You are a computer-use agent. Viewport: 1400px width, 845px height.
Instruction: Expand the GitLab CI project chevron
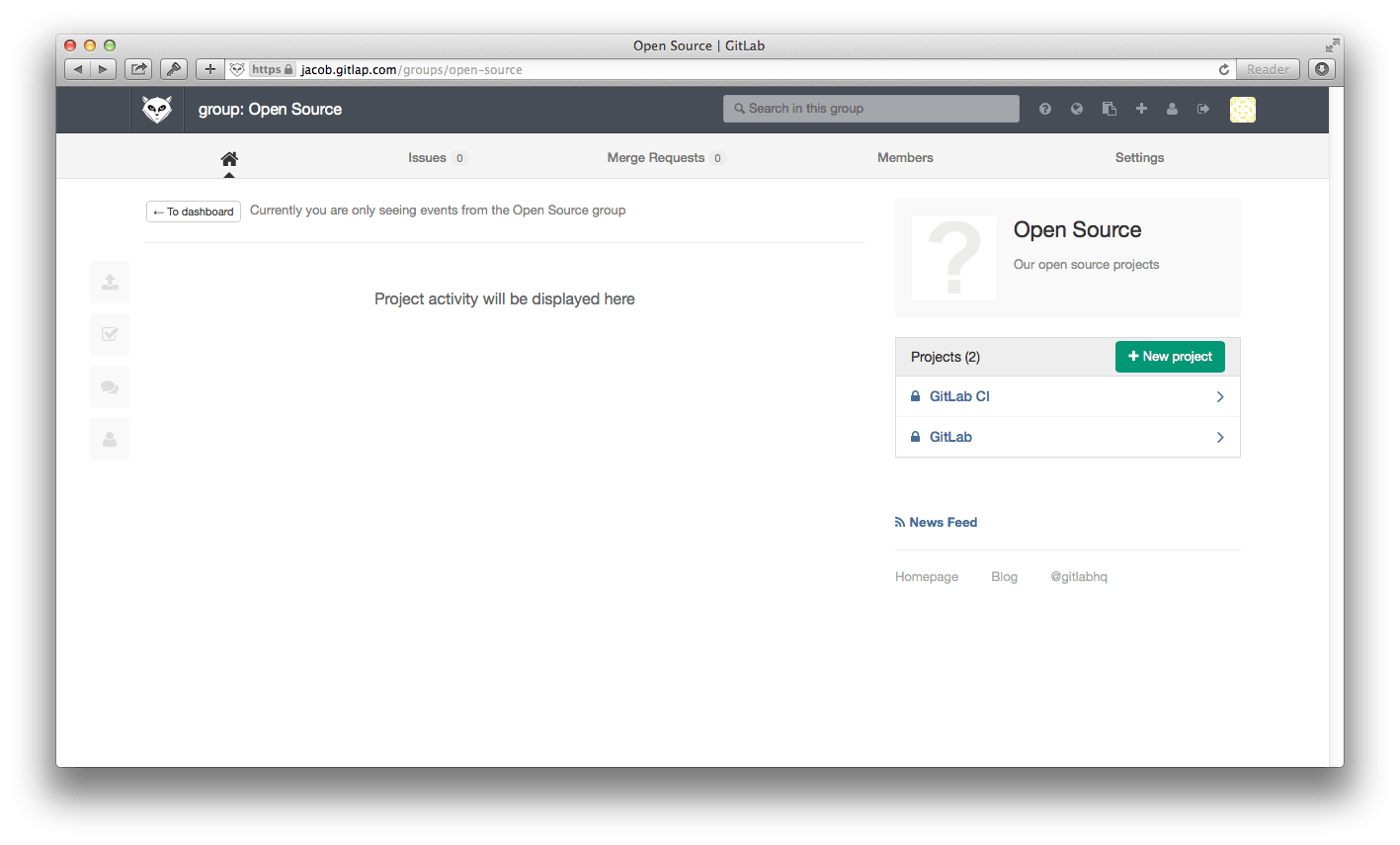click(x=1220, y=396)
